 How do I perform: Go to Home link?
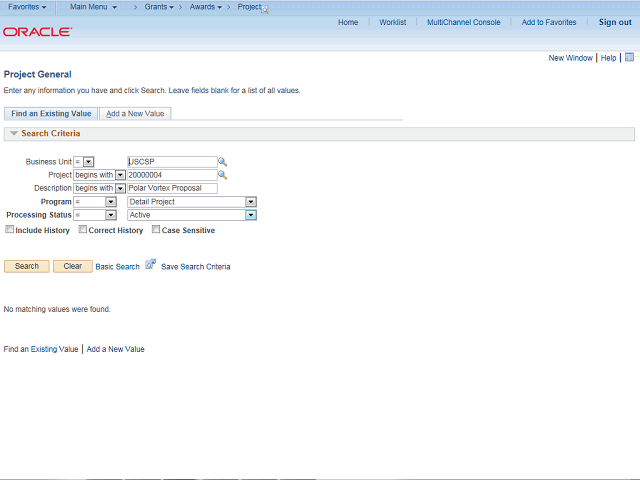coord(348,22)
